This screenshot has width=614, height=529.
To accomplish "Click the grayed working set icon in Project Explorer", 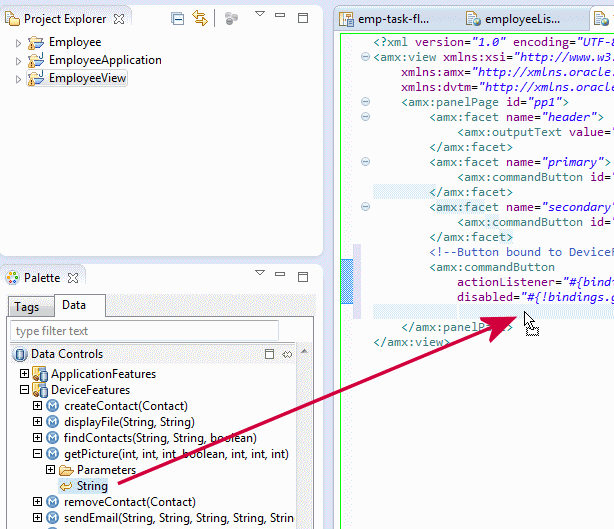I will tap(231, 18).
